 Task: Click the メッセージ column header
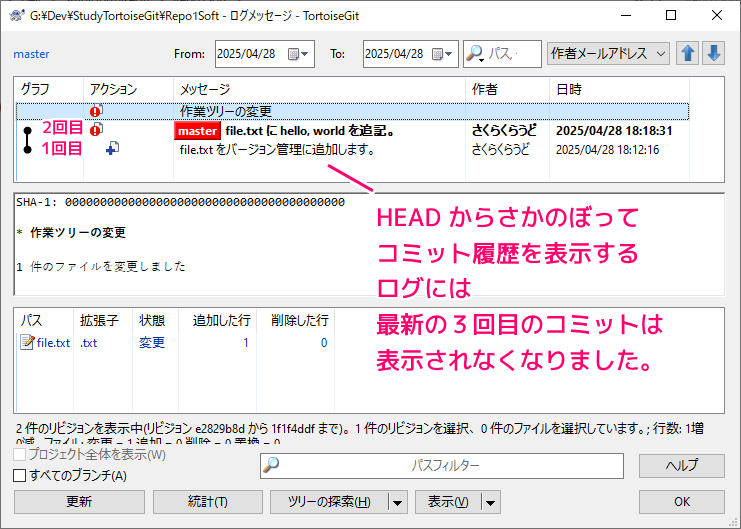pos(319,89)
